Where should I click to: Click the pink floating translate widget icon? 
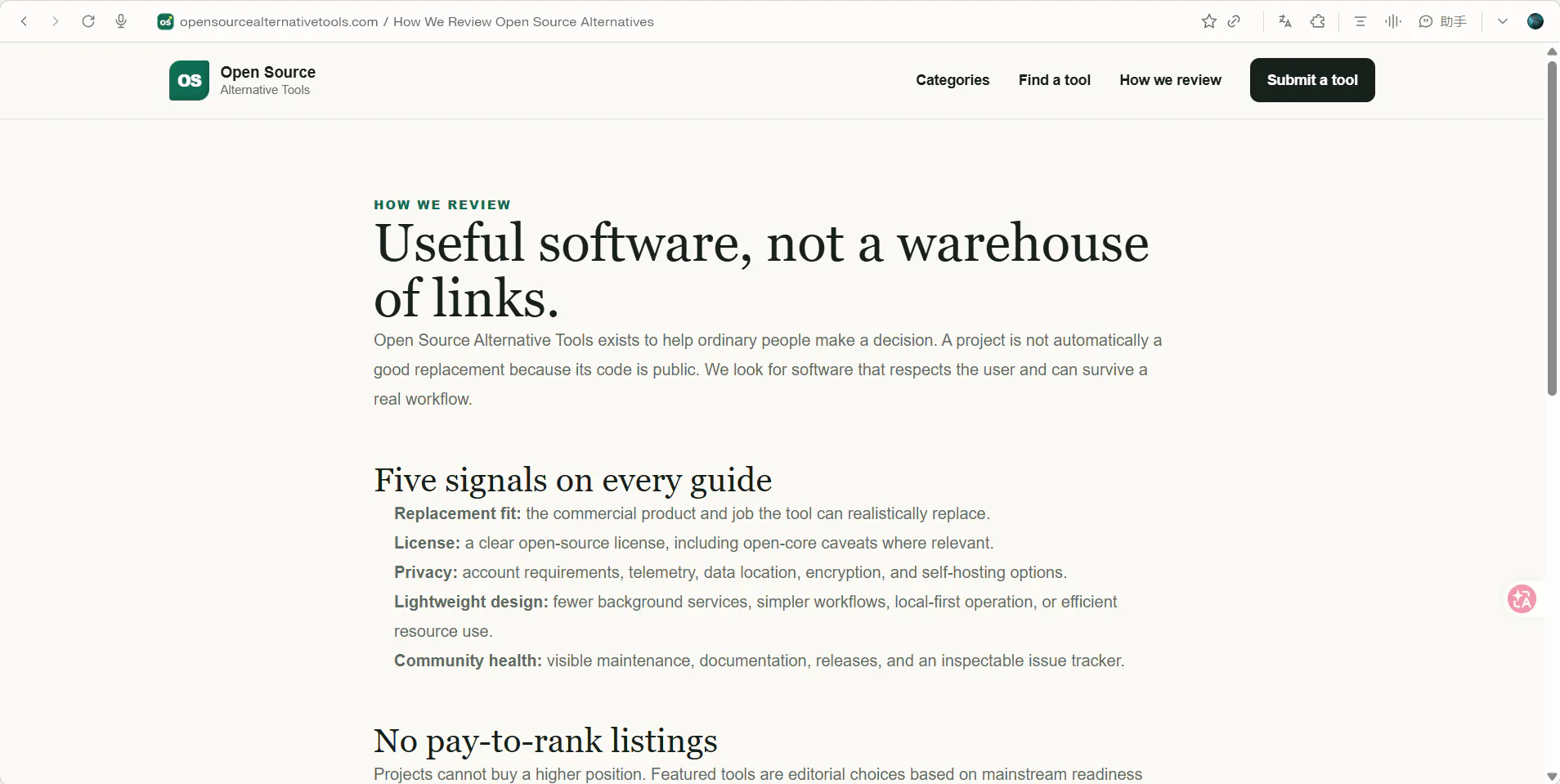(1522, 599)
